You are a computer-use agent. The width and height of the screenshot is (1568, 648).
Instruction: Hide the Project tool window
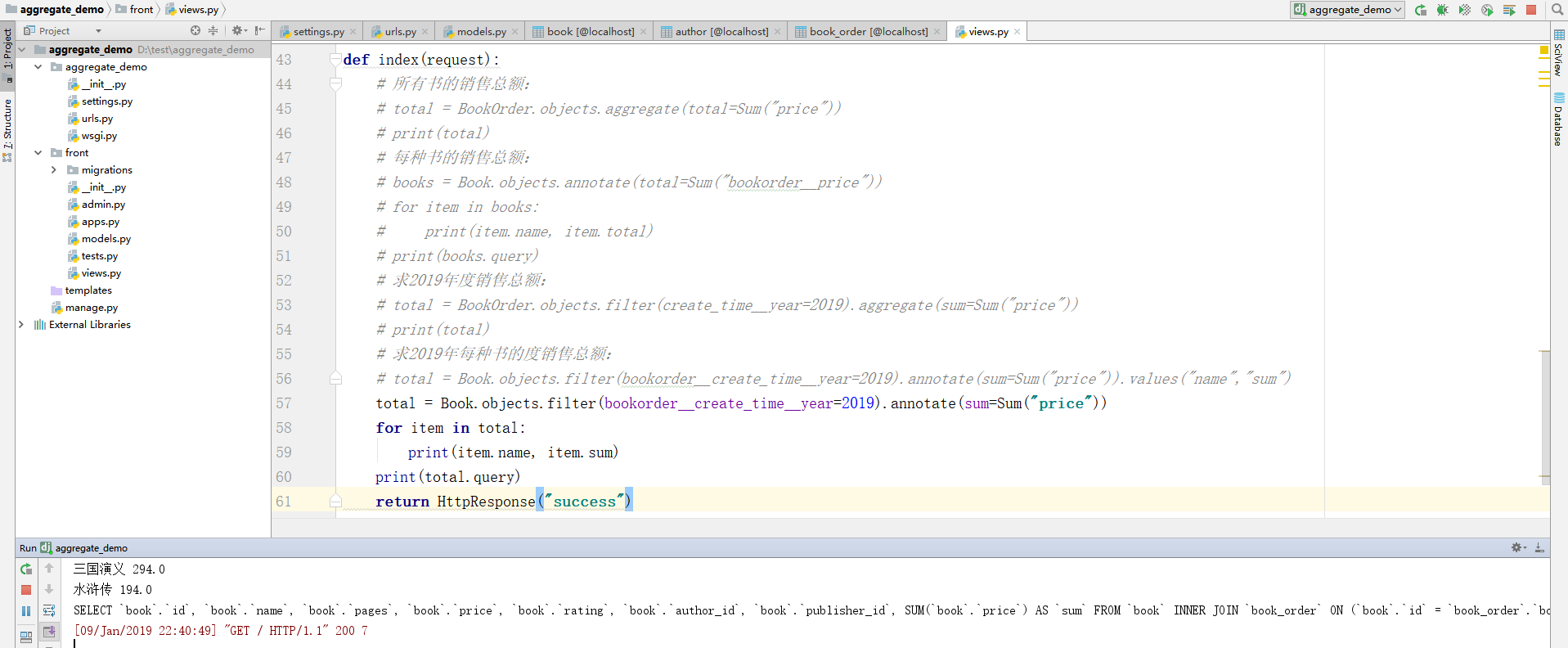260,30
